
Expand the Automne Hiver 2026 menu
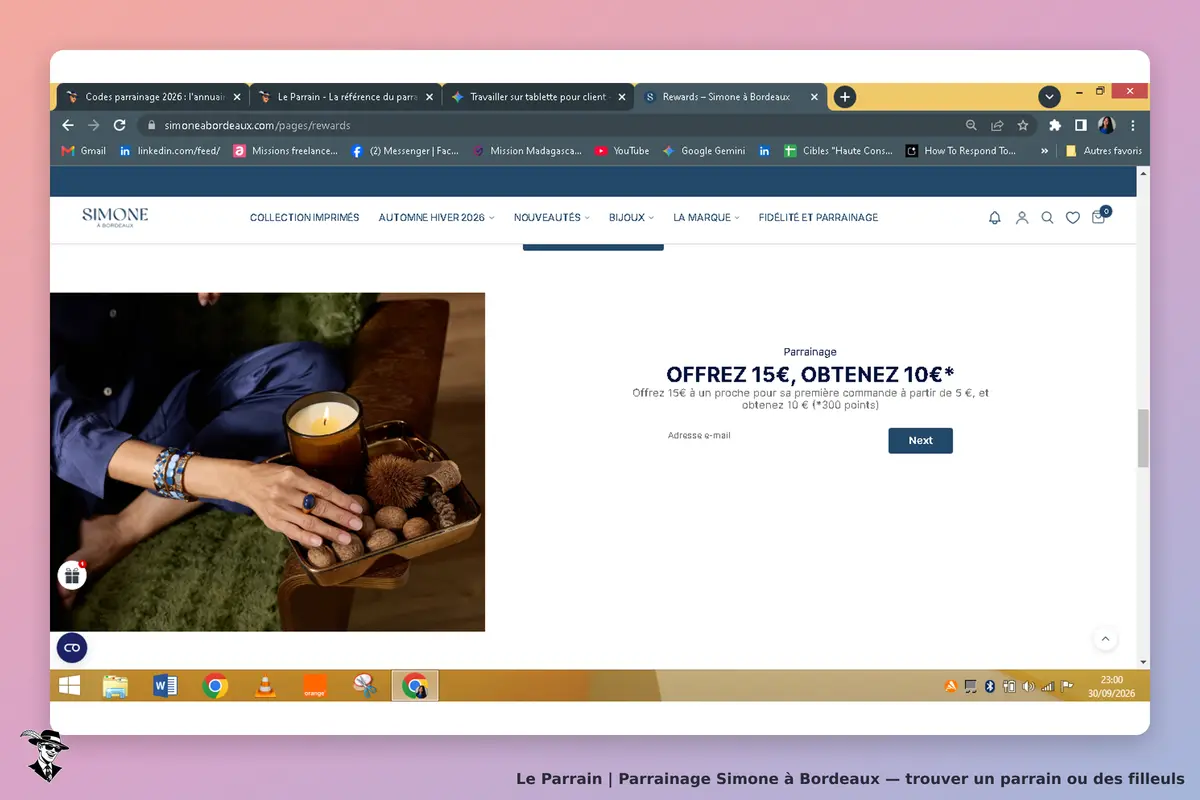436,217
